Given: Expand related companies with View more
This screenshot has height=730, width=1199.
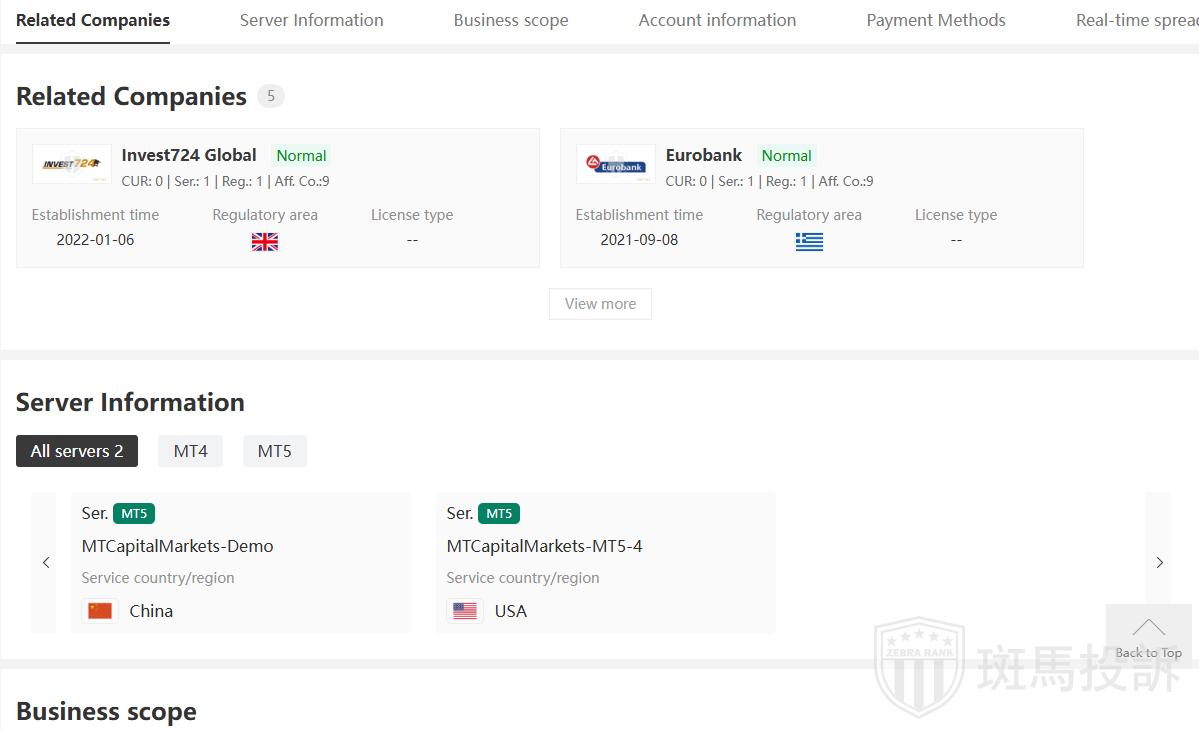Looking at the screenshot, I should tap(600, 304).
